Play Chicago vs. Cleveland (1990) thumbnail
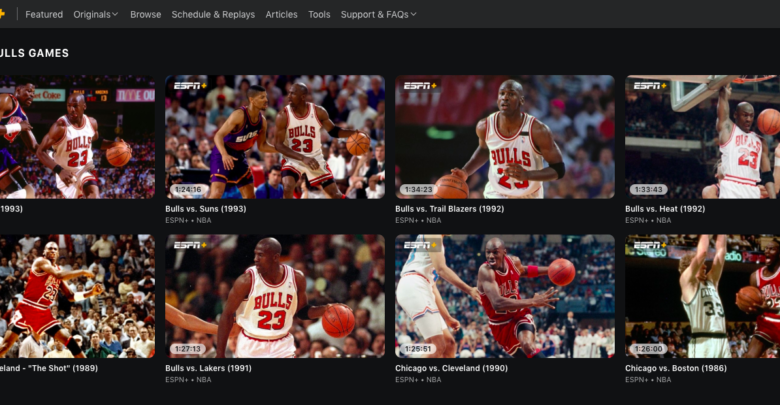The width and height of the screenshot is (780, 405). pos(504,296)
